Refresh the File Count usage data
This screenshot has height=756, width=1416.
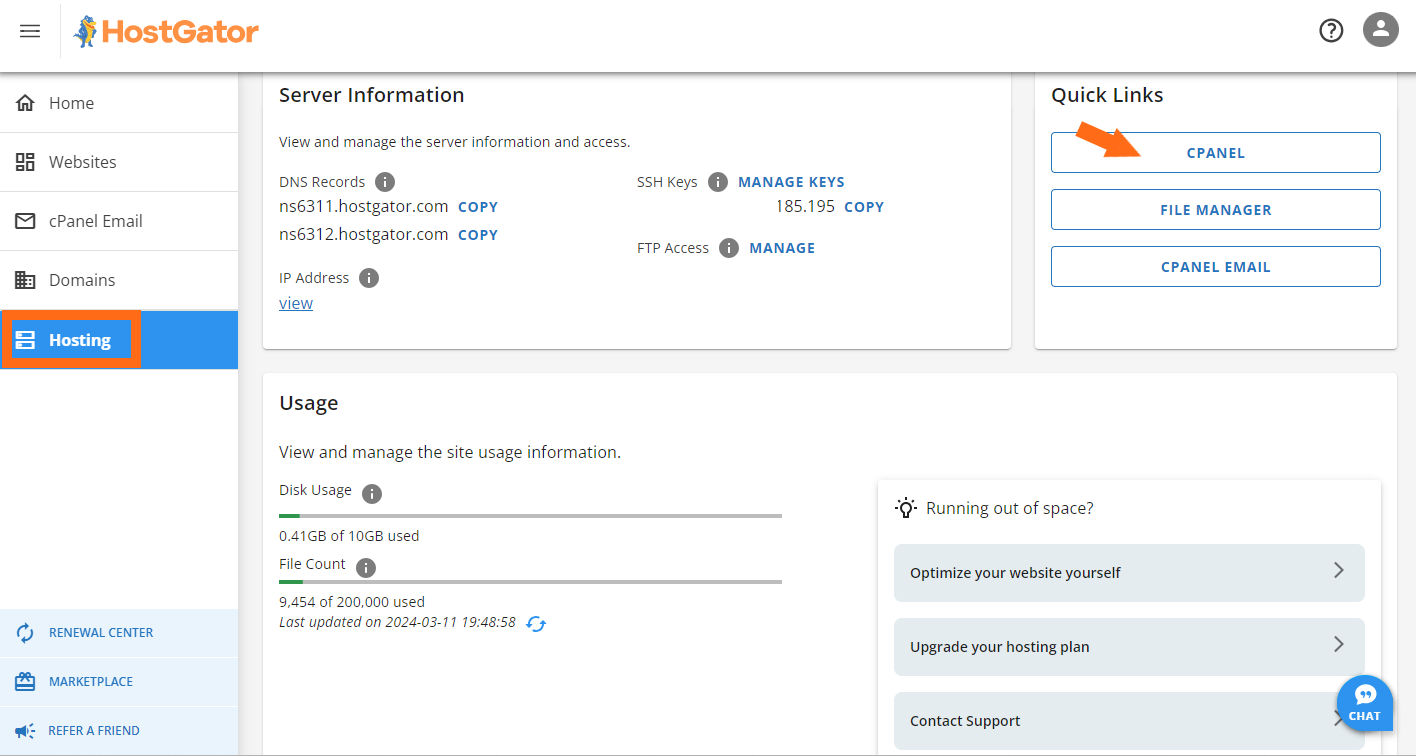pyautogui.click(x=536, y=622)
